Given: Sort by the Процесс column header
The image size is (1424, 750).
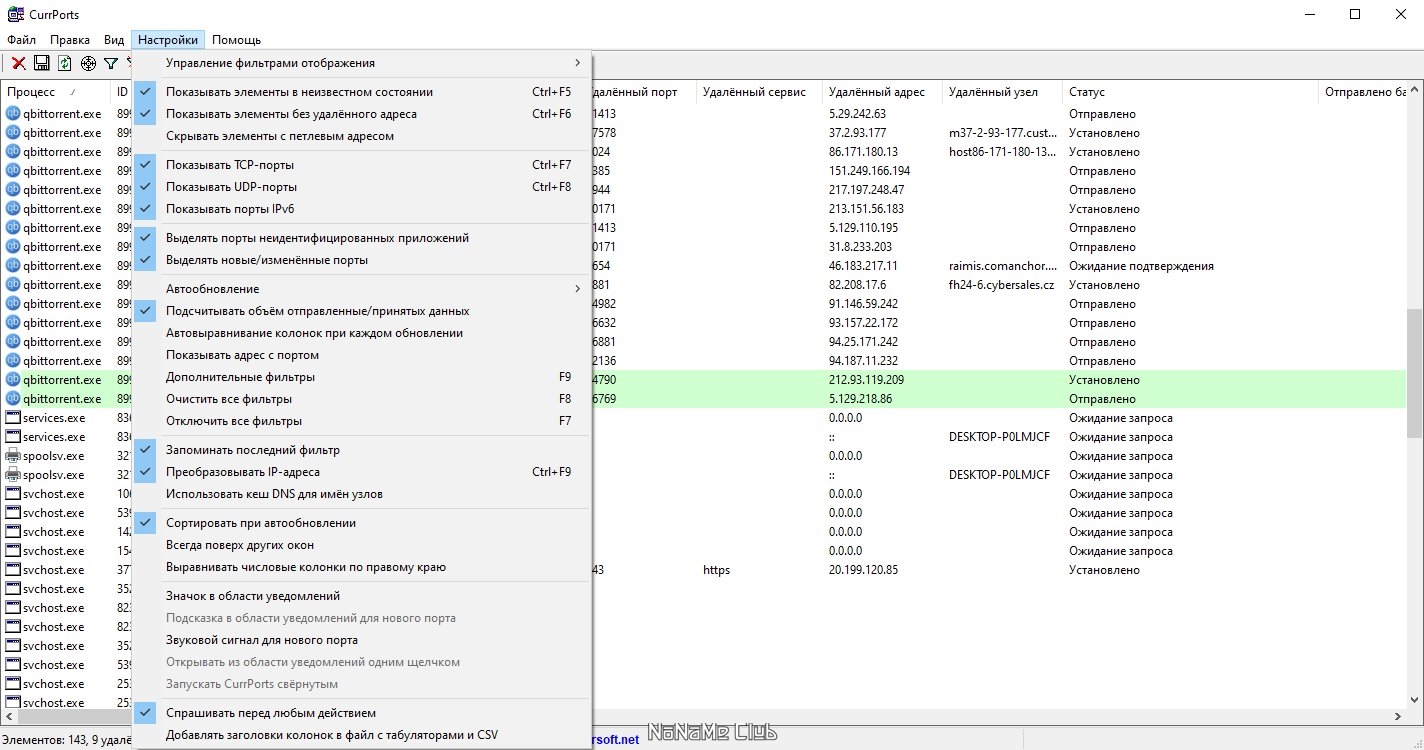Looking at the screenshot, I should [55, 92].
